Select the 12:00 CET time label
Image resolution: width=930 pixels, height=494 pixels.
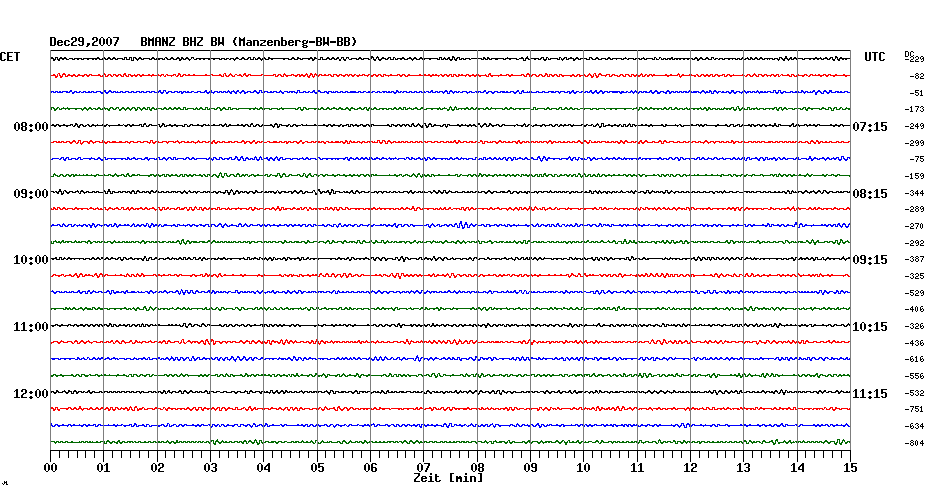tap(31, 394)
